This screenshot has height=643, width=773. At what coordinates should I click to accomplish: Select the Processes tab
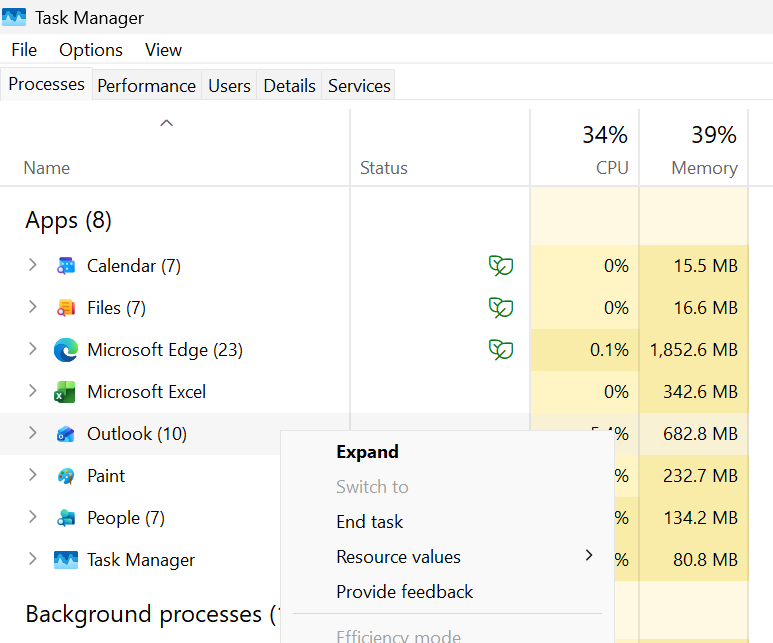[46, 84]
